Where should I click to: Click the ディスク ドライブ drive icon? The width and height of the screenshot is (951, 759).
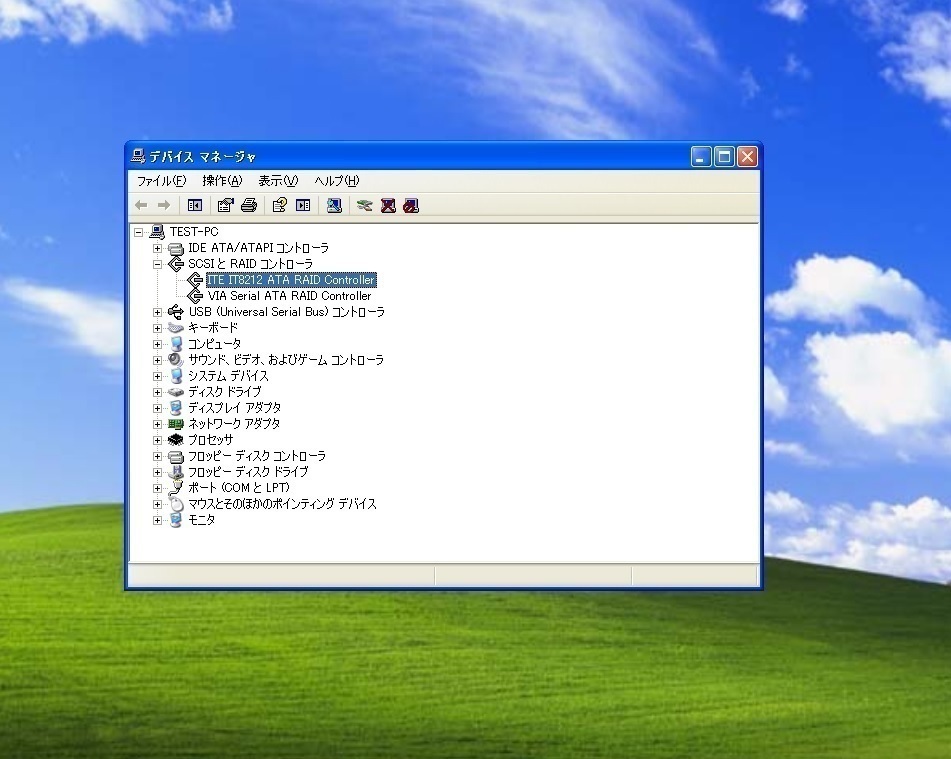tap(176, 392)
